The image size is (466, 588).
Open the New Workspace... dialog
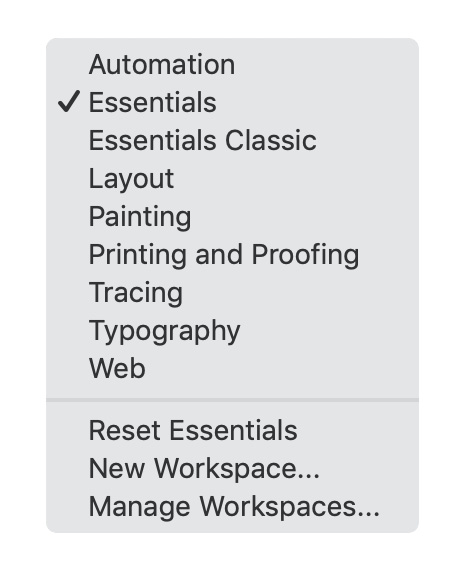click(x=232, y=468)
